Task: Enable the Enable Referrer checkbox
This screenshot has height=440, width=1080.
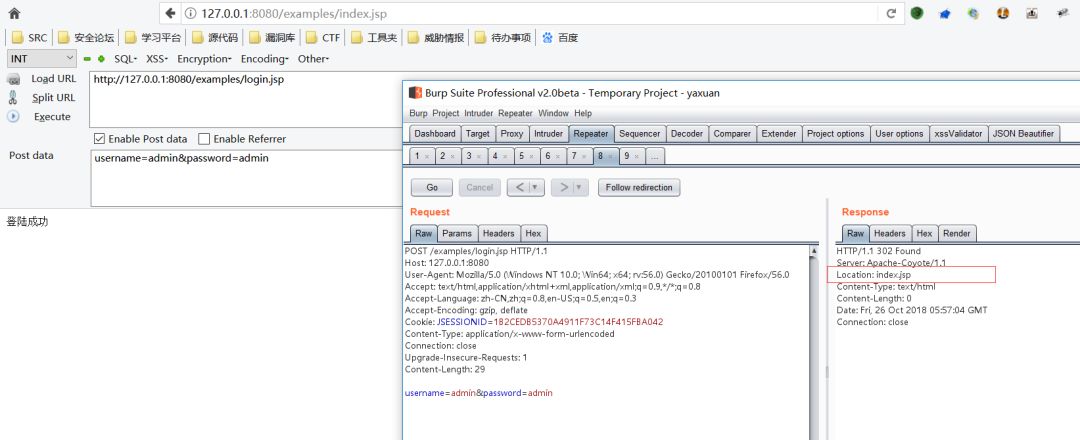Action: click(x=204, y=139)
